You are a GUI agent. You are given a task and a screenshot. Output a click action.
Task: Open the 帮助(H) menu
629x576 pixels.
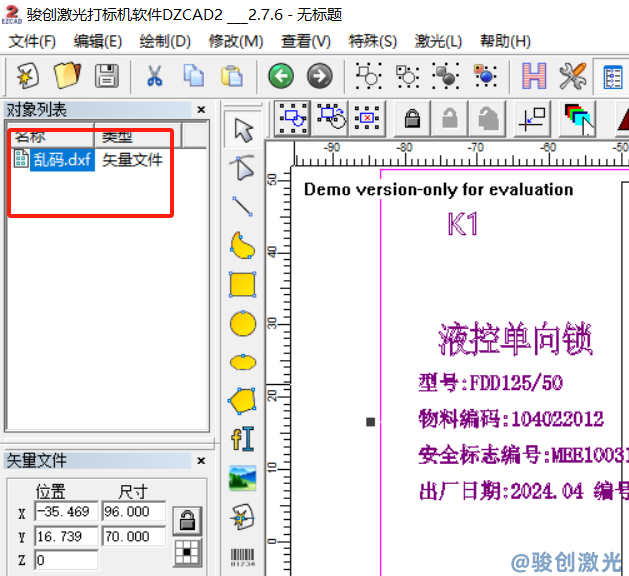(505, 41)
